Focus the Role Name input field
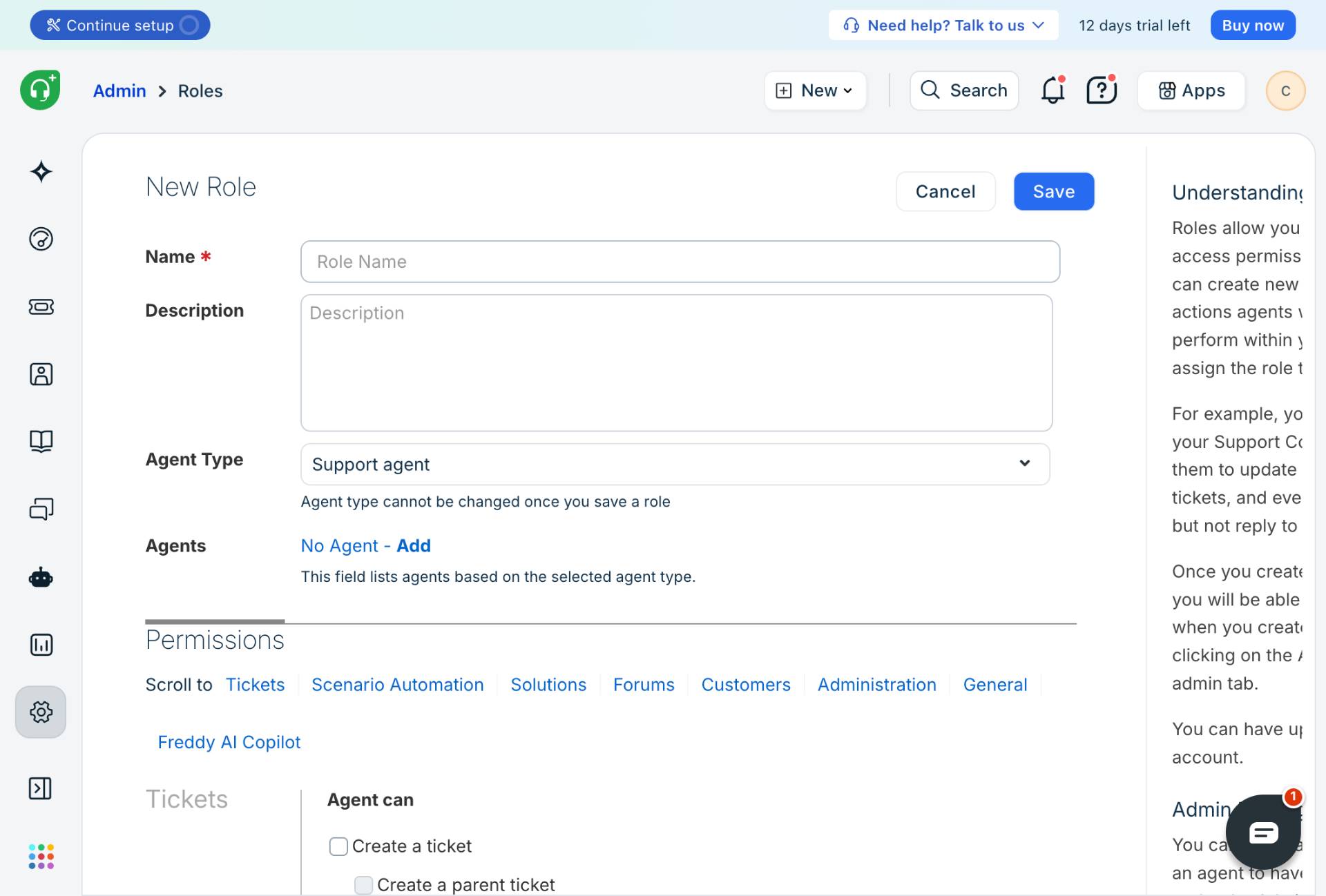1326x896 pixels. (x=680, y=262)
